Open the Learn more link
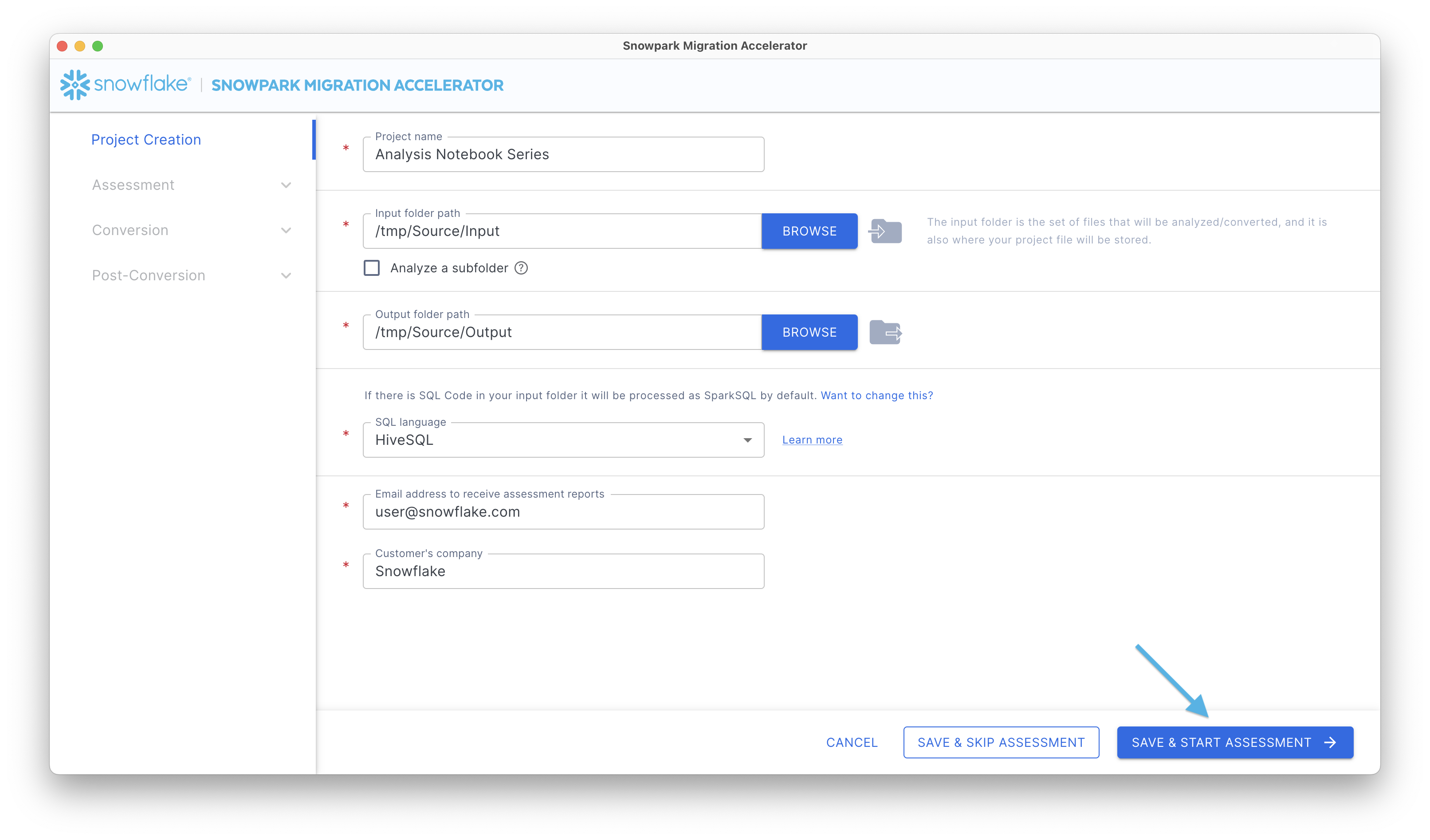The image size is (1430, 840). point(812,440)
